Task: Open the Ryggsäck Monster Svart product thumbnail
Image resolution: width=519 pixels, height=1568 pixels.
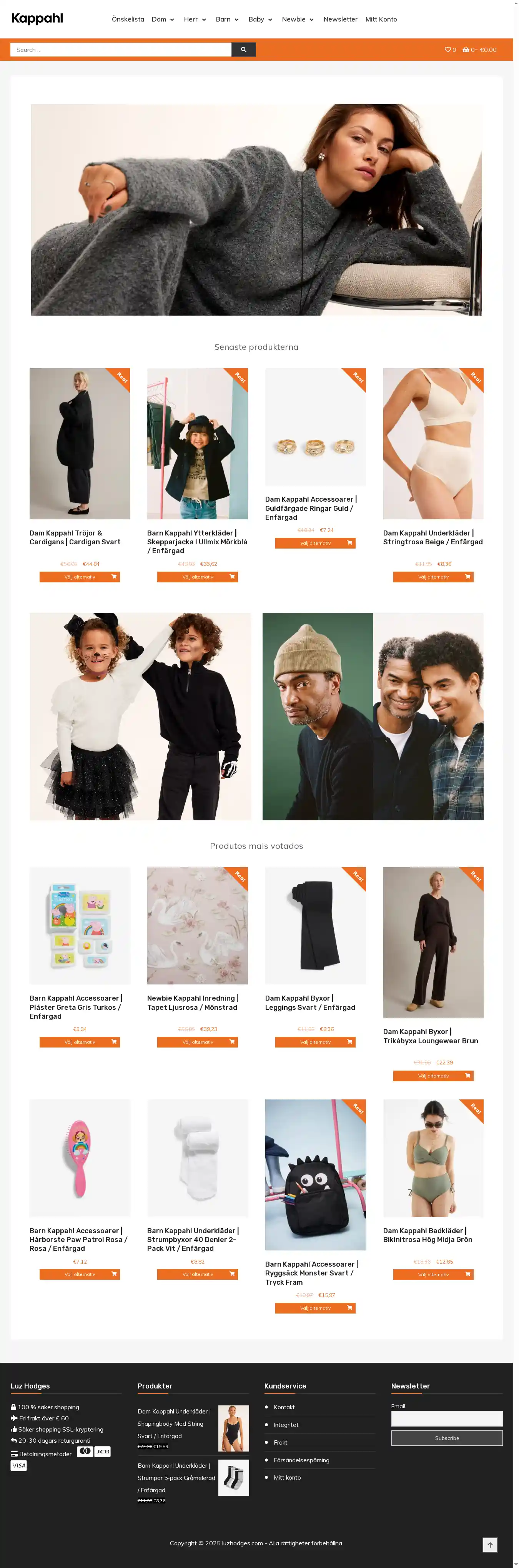Action: point(315,1174)
